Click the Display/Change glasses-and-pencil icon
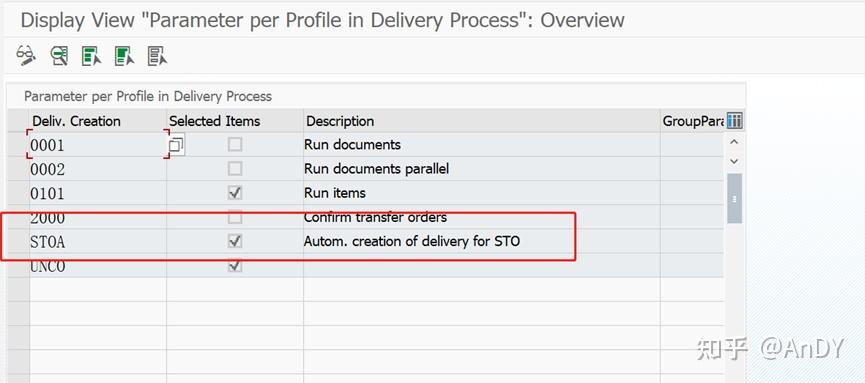 pos(26,56)
